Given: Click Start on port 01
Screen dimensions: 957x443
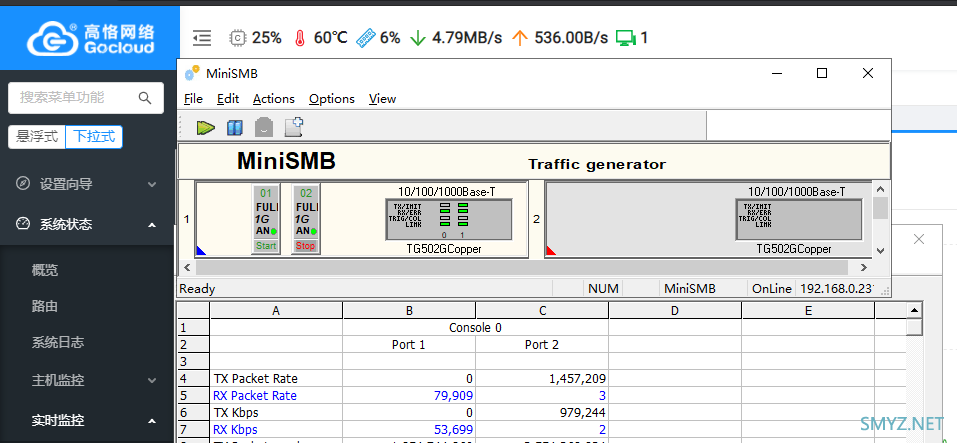Looking at the screenshot, I should click(266, 246).
